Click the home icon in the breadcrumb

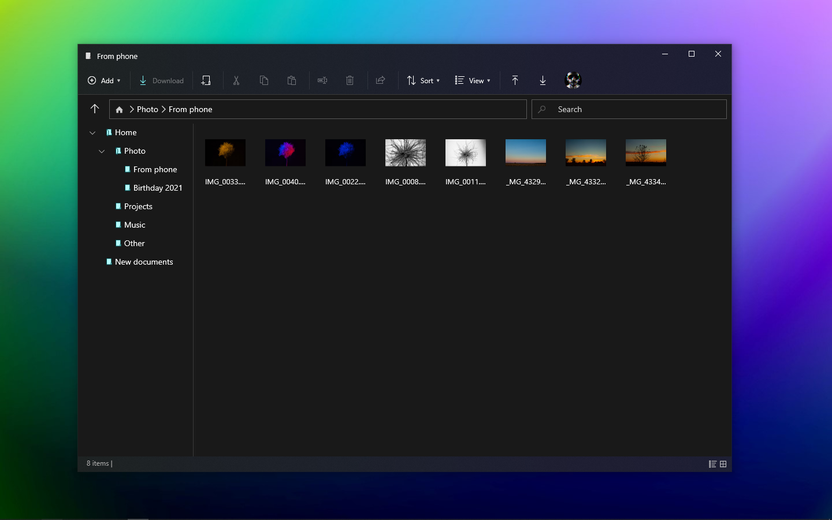coord(119,109)
